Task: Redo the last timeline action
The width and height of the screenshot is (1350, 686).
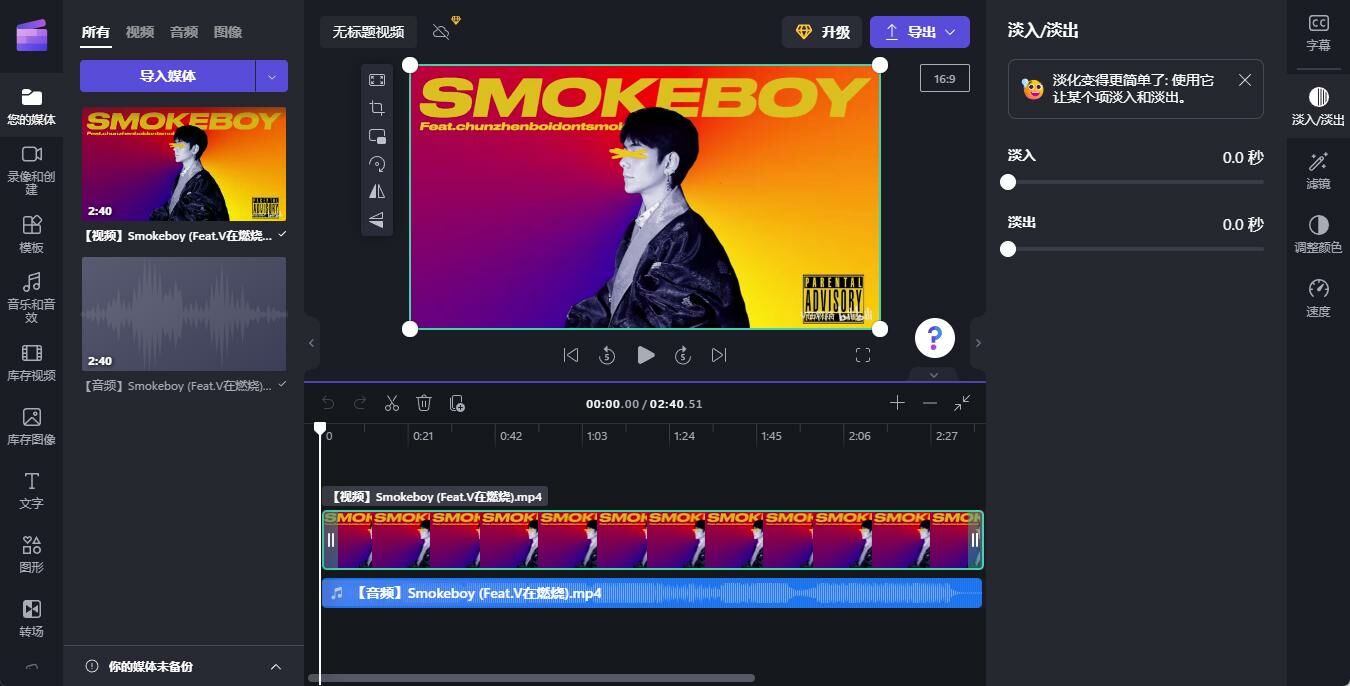Action: pyautogui.click(x=360, y=403)
